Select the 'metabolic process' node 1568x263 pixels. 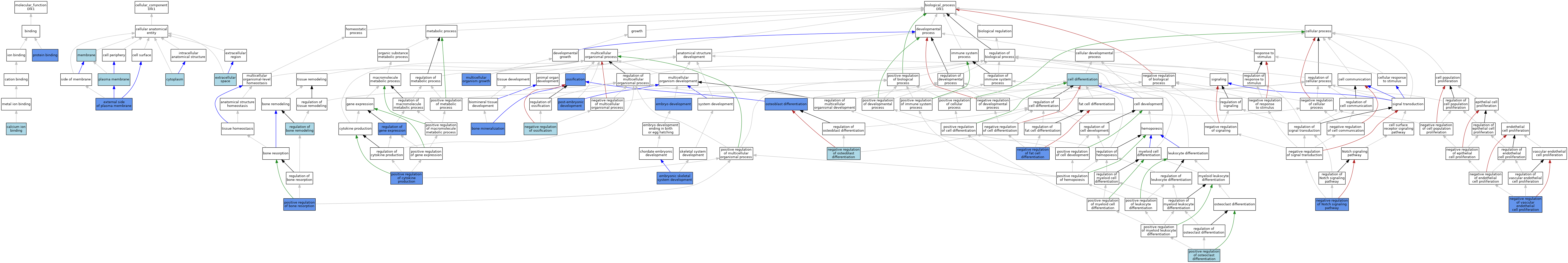tap(441, 31)
